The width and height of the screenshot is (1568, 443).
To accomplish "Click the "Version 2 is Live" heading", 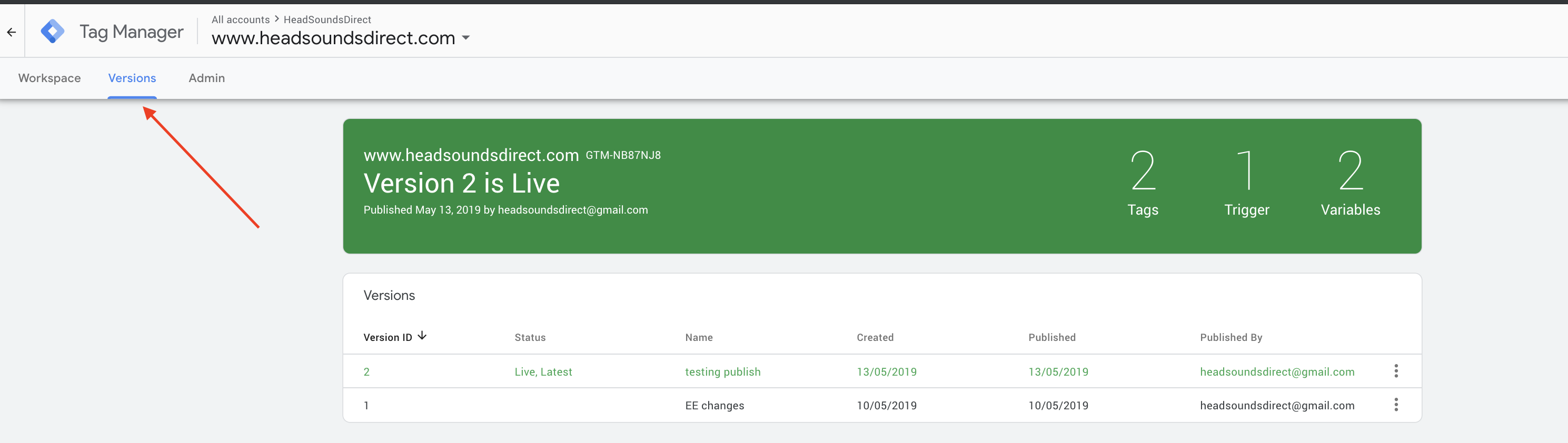I will pos(461,183).
